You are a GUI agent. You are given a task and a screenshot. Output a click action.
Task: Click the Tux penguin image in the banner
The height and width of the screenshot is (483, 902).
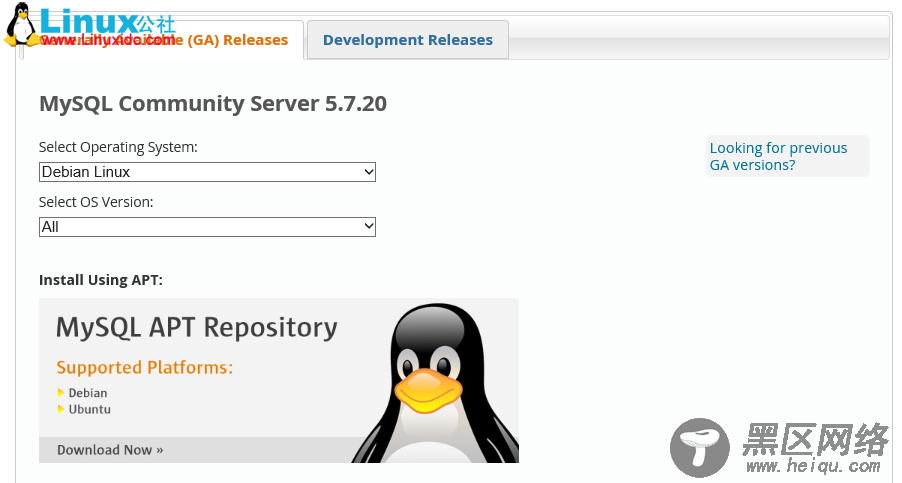435,384
